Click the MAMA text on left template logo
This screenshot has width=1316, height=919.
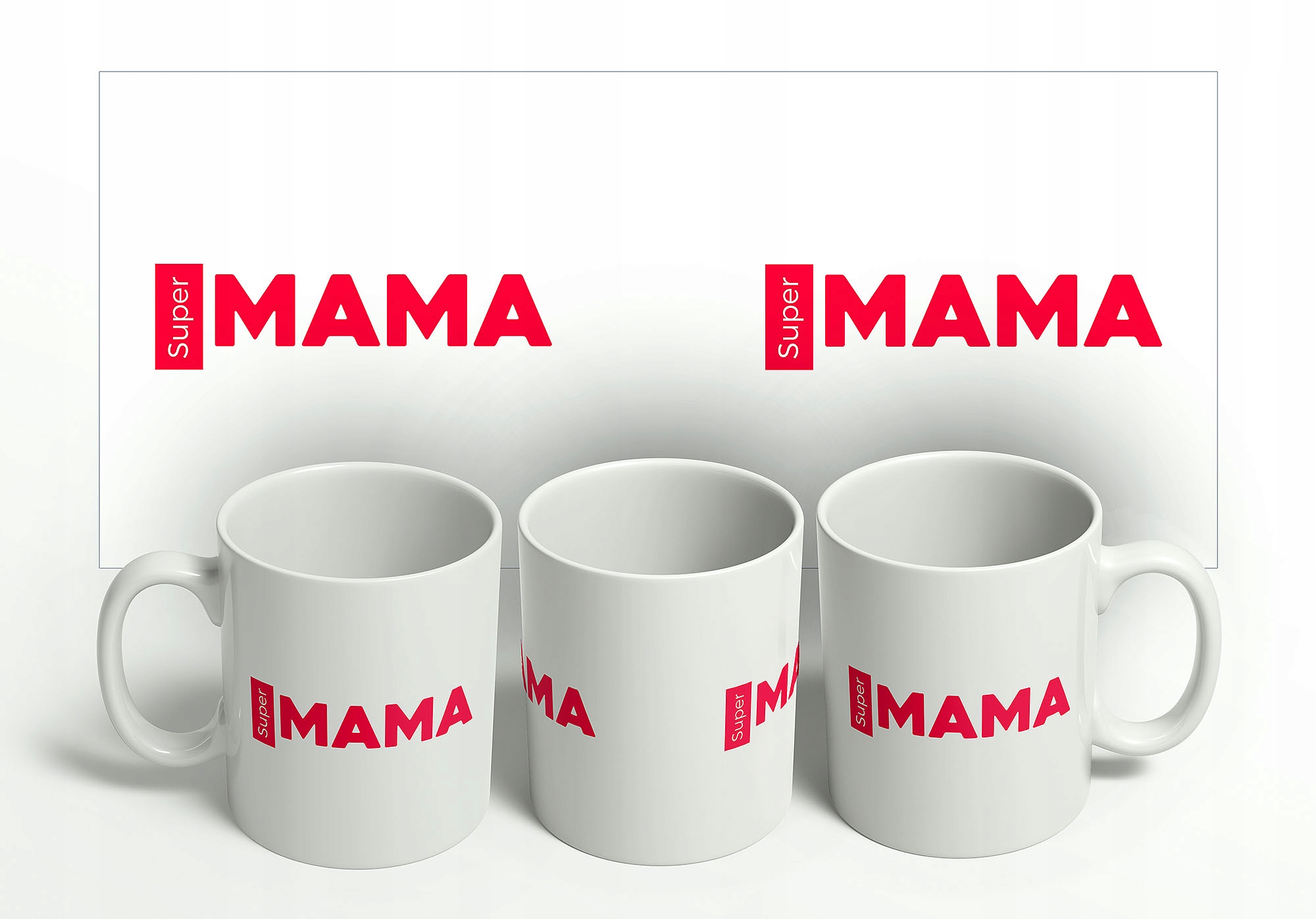[383, 310]
